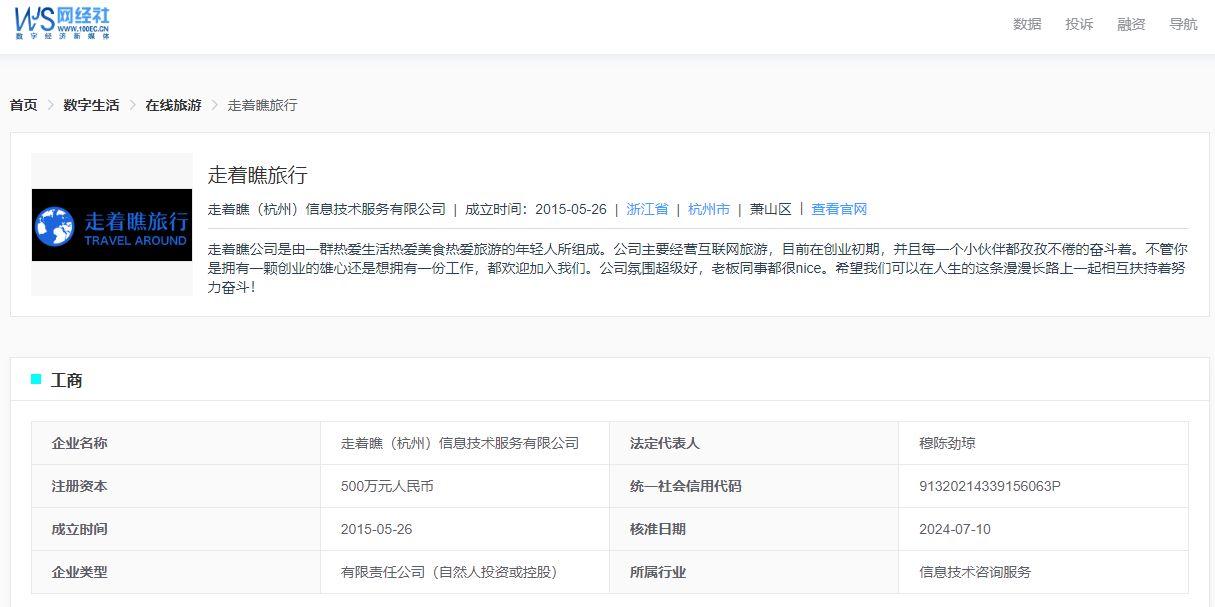
Task: Click the cyan square icon beside 工商
Action: (x=37, y=379)
